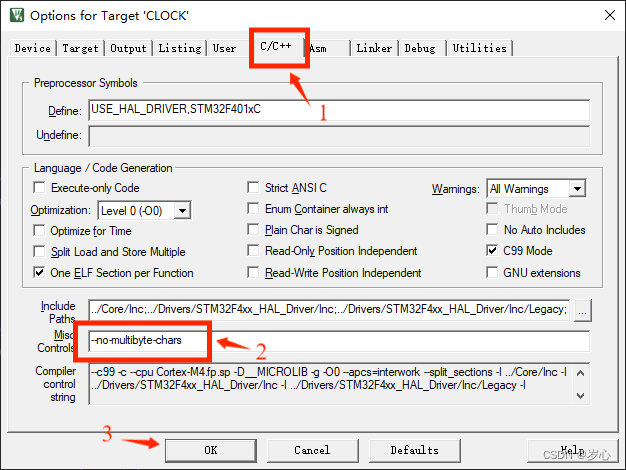Image resolution: width=626 pixels, height=470 pixels.
Task: Enable Execute-only Code checkbox
Action: pyautogui.click(x=39, y=187)
